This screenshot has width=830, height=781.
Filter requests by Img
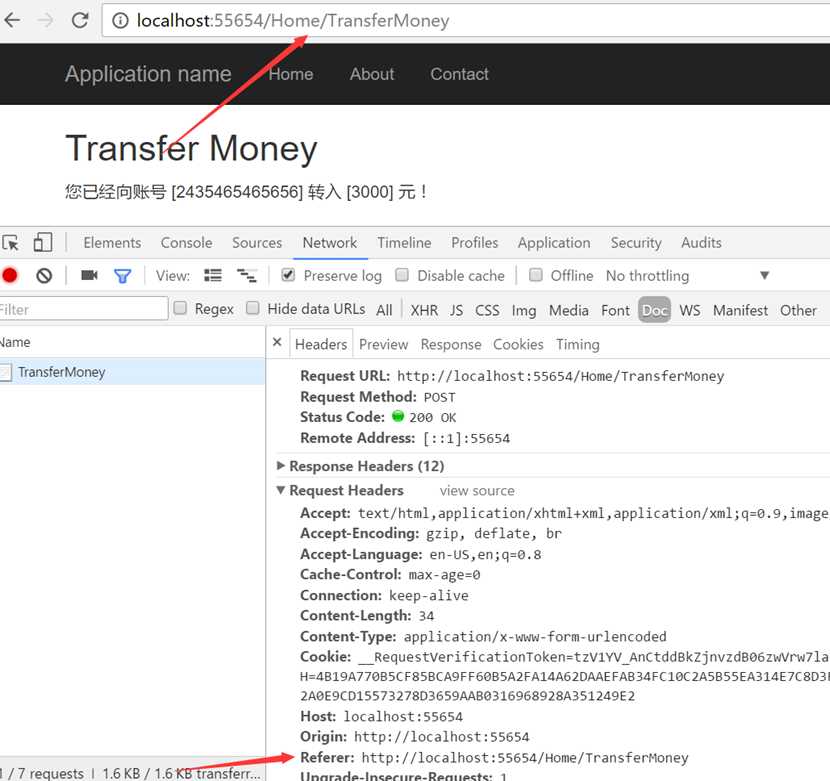tap(524, 310)
